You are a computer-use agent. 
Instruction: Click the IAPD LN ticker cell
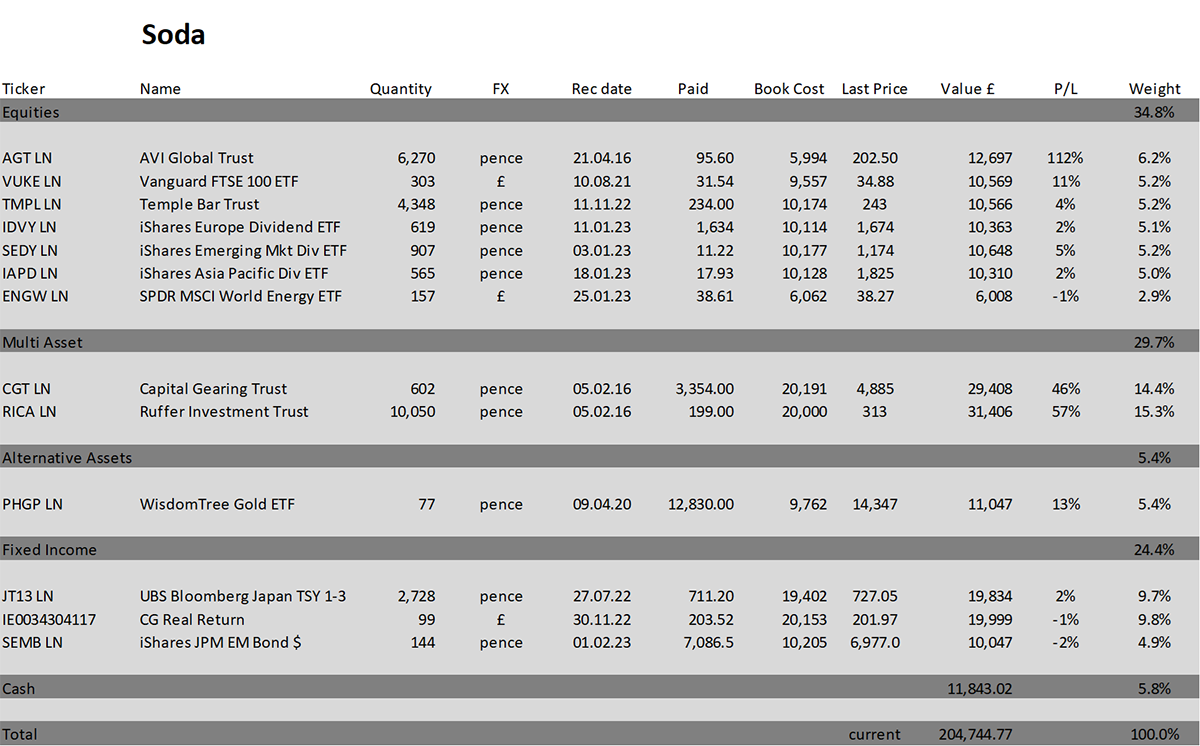point(30,273)
